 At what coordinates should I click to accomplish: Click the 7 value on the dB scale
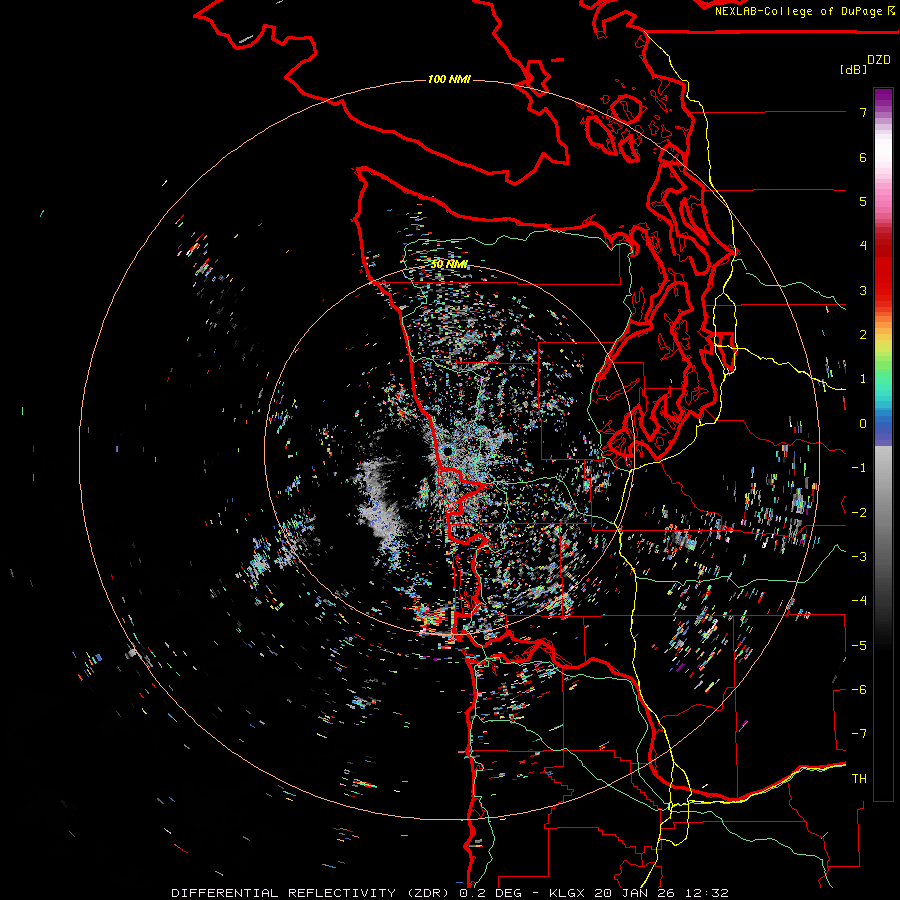tap(863, 112)
